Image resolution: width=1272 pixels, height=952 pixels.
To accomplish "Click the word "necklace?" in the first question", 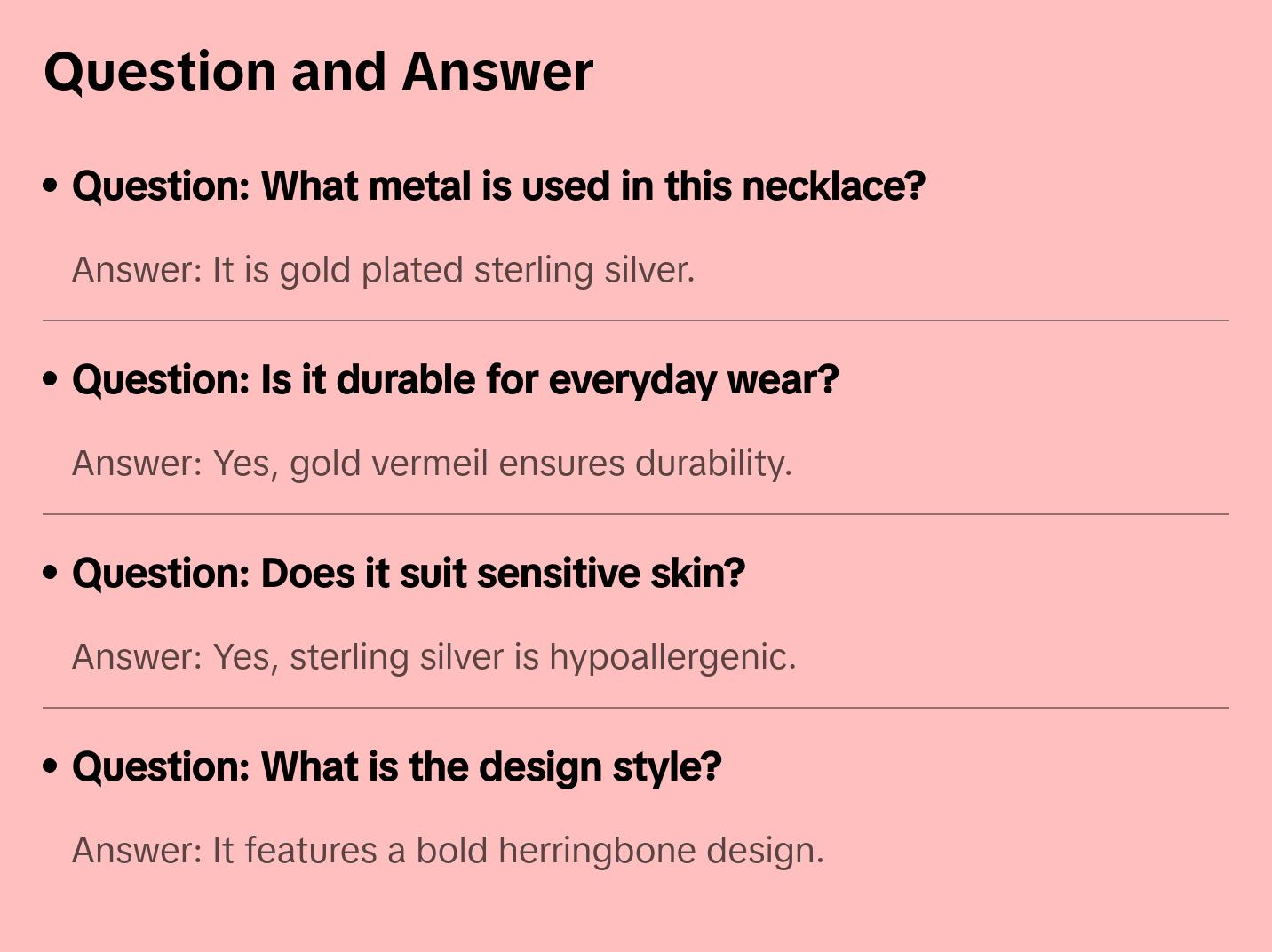I will tap(833, 186).
